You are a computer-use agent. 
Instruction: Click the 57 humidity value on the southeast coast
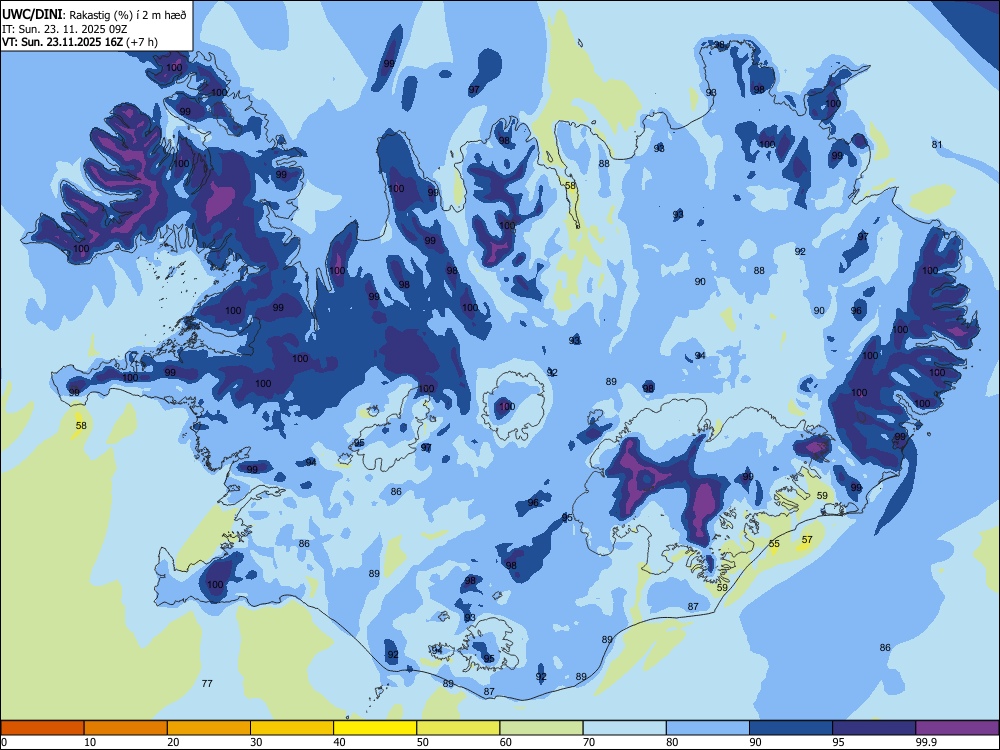pos(807,540)
